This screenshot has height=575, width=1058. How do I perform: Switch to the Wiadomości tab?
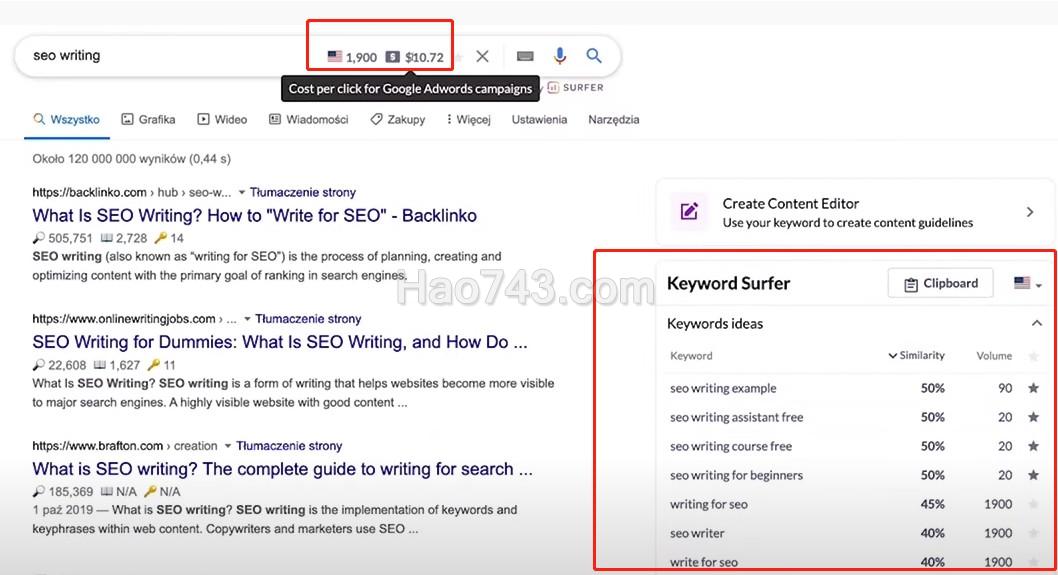(x=308, y=119)
